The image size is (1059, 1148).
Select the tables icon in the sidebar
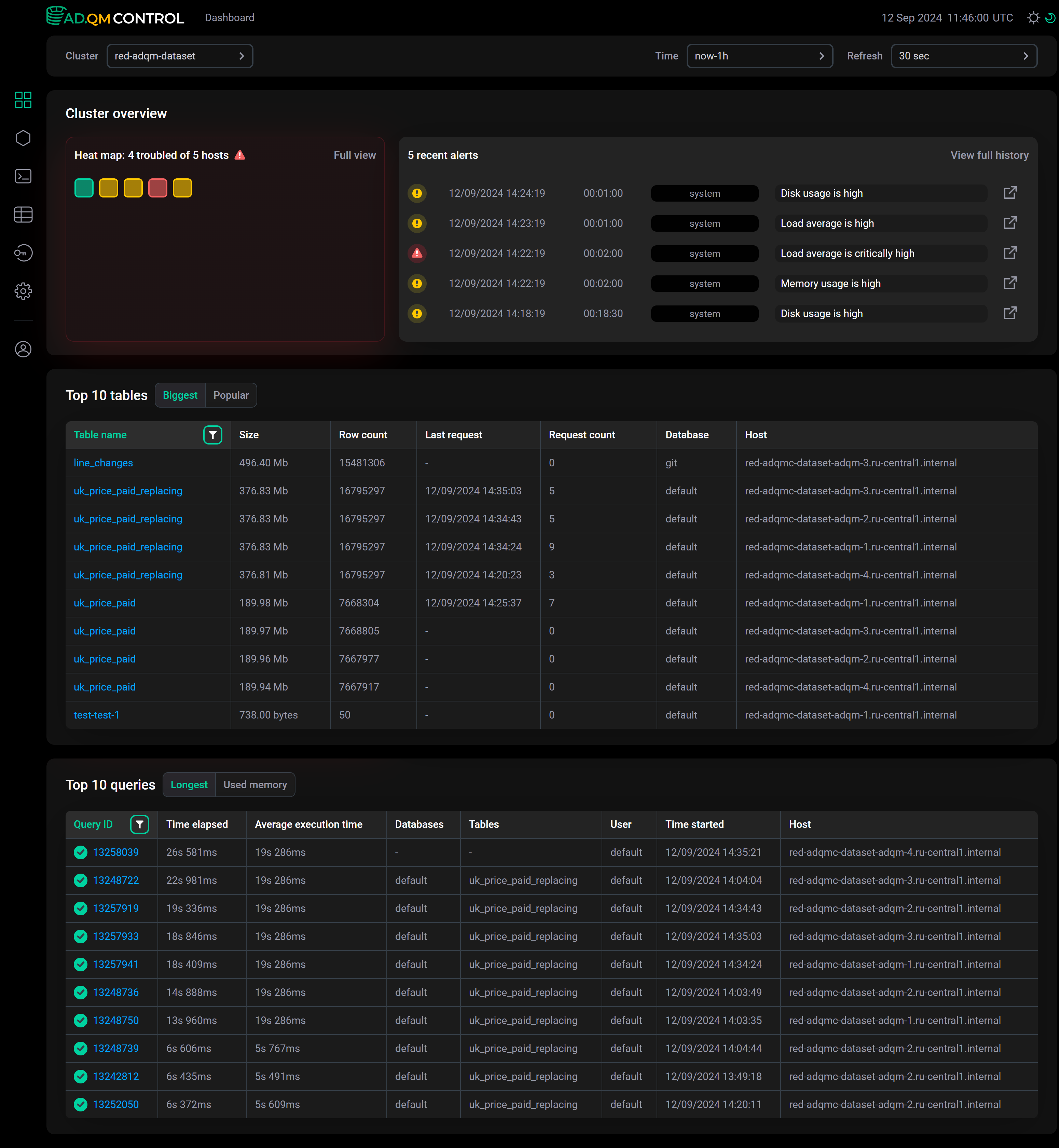[x=24, y=214]
